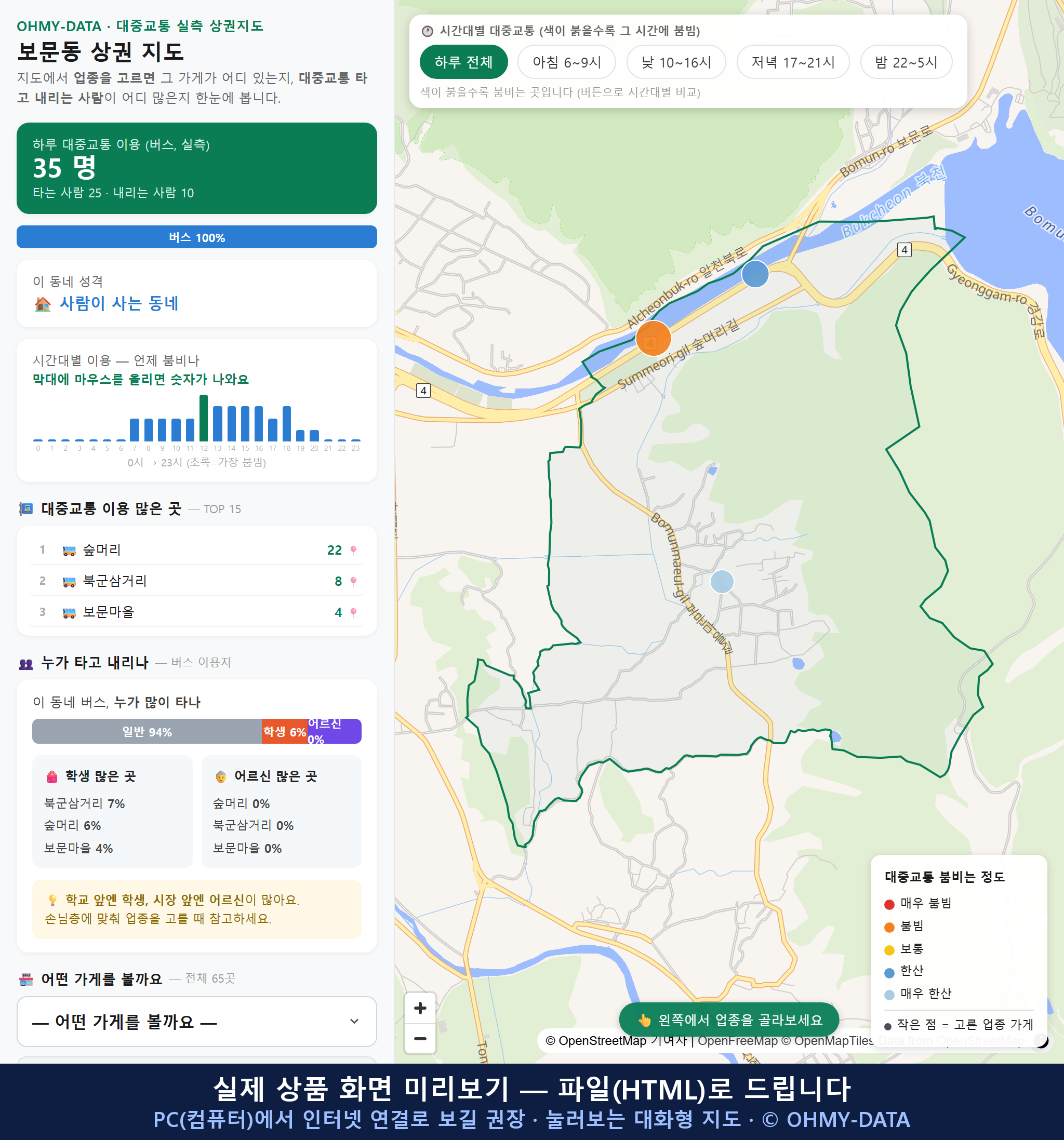This screenshot has height=1140, width=1064.
Task: Click the purple 어르신 0% segment
Action: pos(335,731)
